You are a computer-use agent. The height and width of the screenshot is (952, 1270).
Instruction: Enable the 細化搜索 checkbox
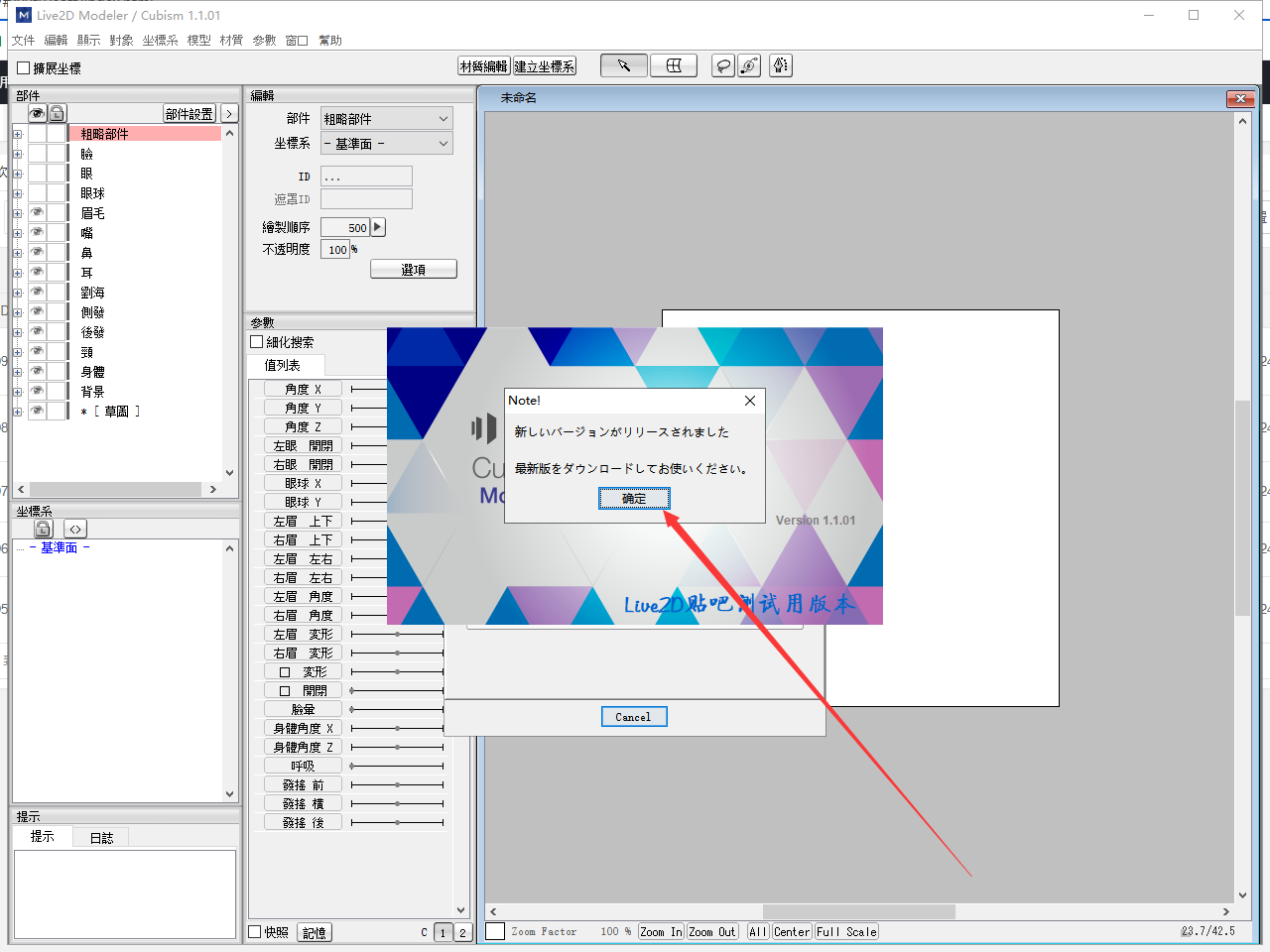(x=257, y=342)
